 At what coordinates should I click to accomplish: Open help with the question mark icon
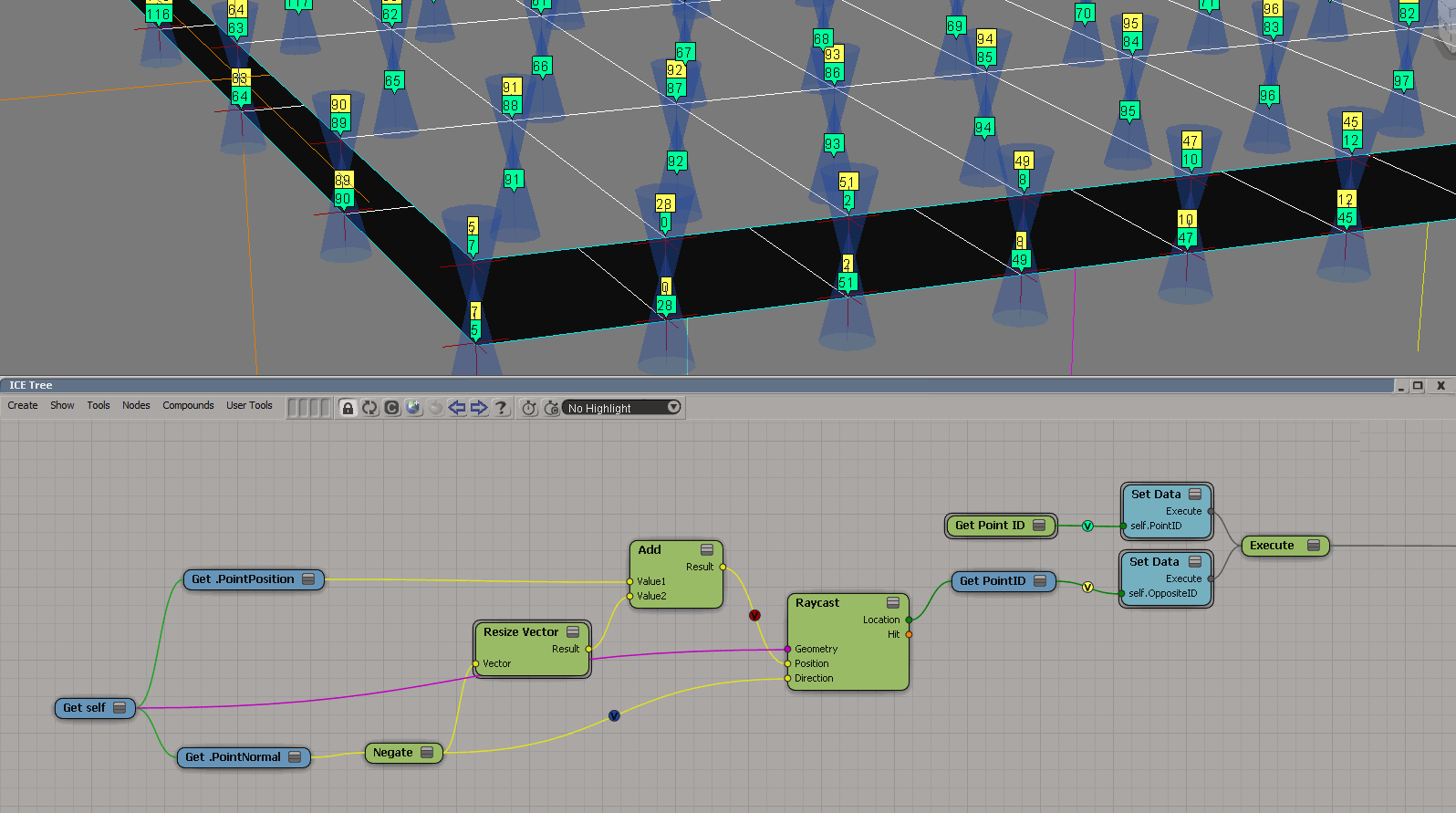click(x=501, y=408)
